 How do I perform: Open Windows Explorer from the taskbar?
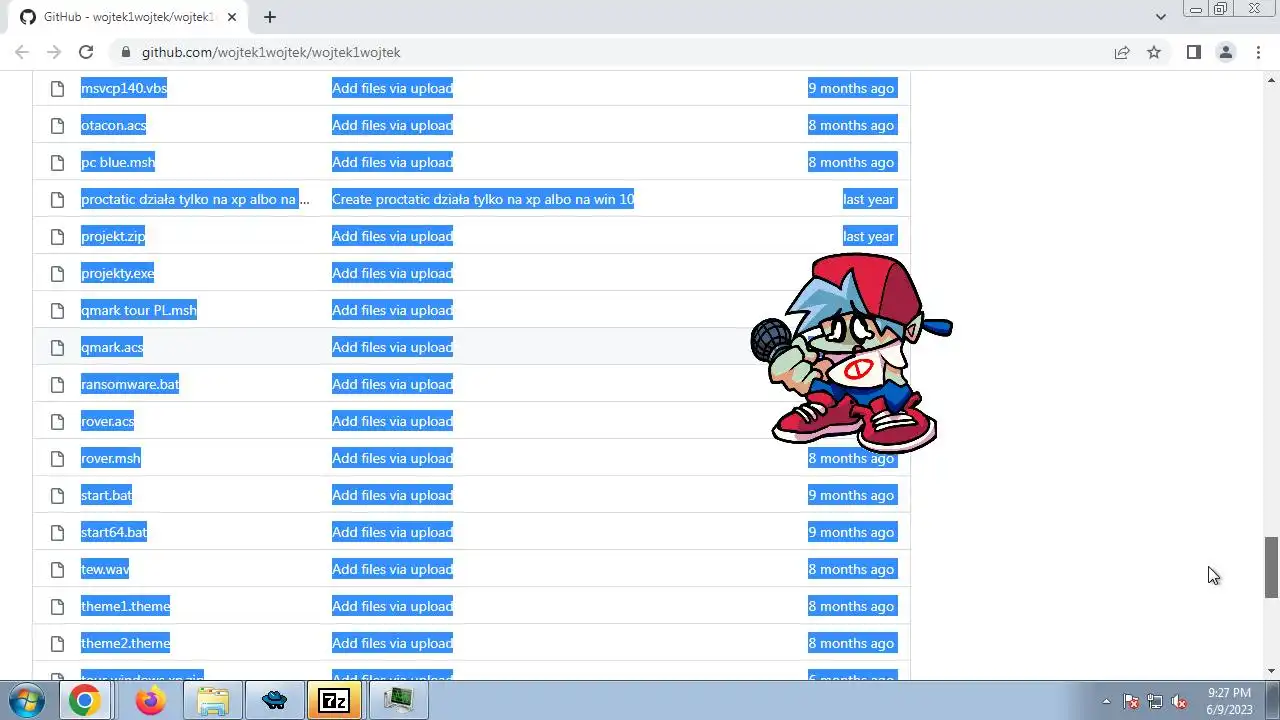coord(213,701)
